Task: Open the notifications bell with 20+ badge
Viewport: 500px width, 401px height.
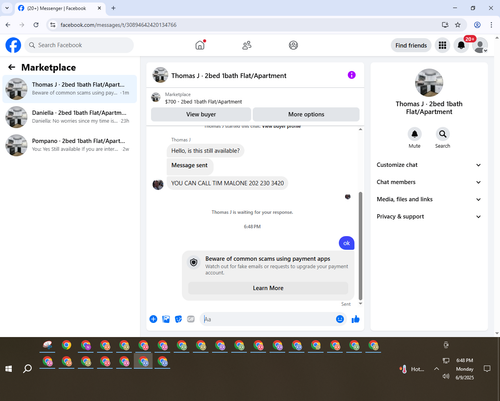Action: click(461, 45)
